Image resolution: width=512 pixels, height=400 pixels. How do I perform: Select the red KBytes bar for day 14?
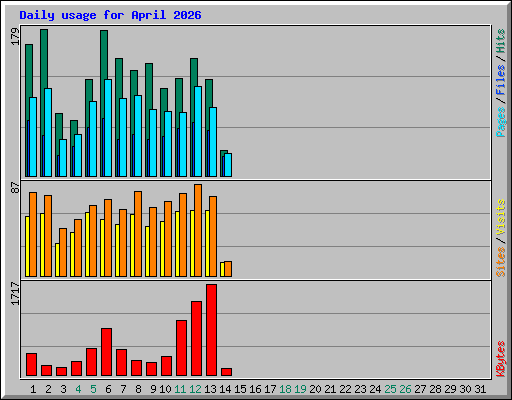pos(226,372)
